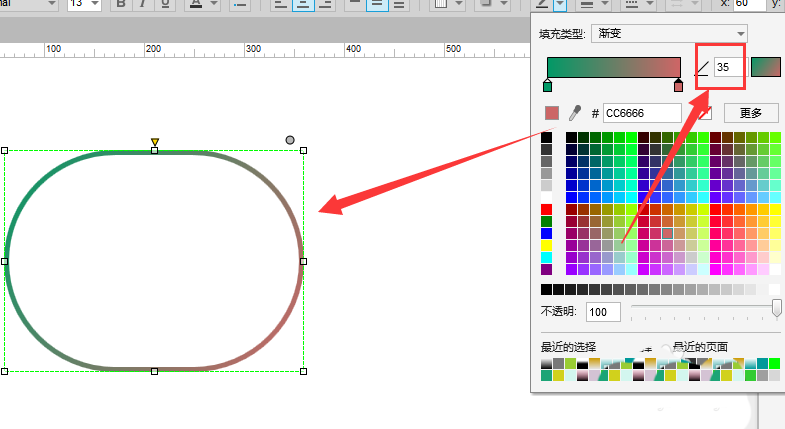
Task: Pick the teal recent selection swatch
Action: click(x=762, y=364)
